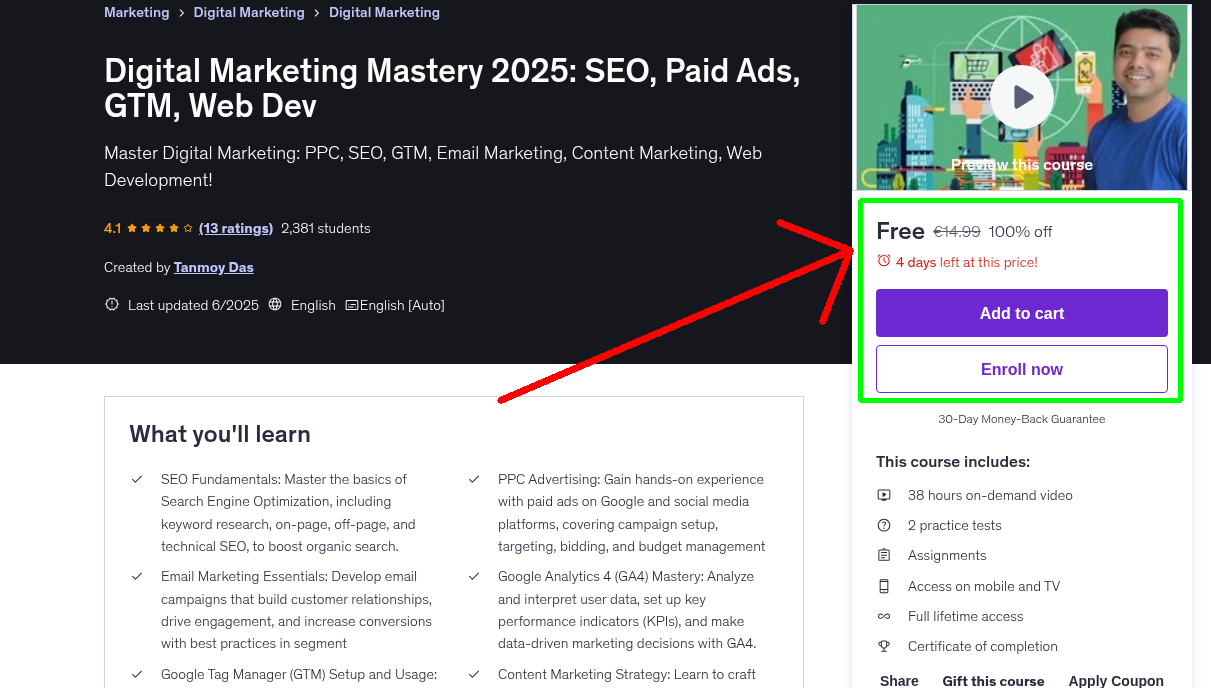Click the alarm clock icon beside days left
The height and width of the screenshot is (688, 1211).
click(x=884, y=261)
